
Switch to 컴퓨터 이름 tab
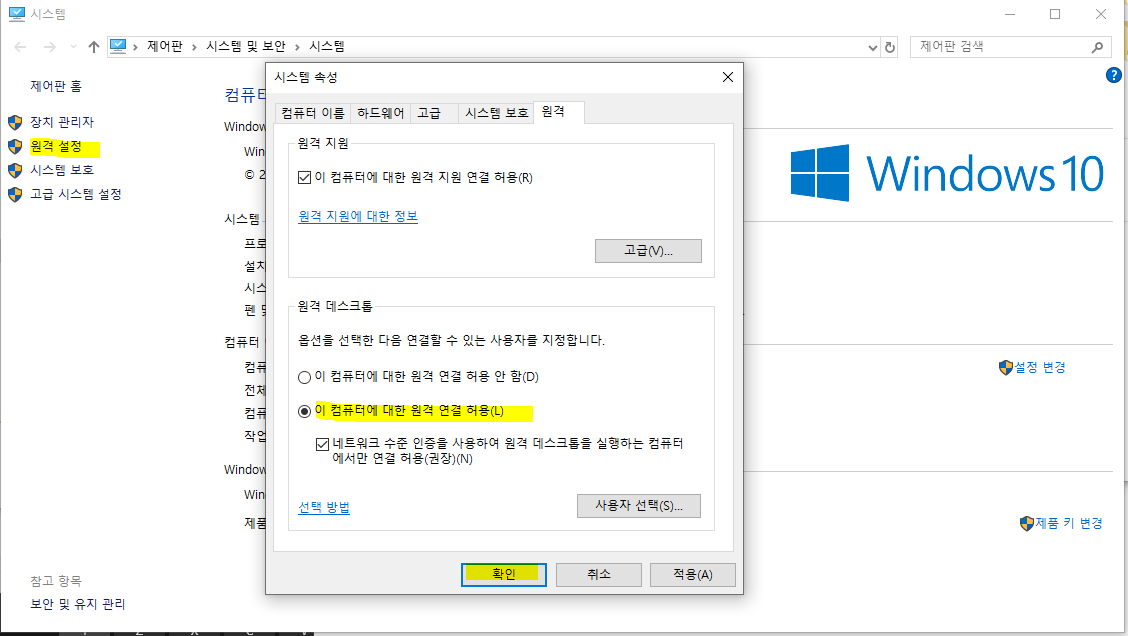[x=312, y=113]
